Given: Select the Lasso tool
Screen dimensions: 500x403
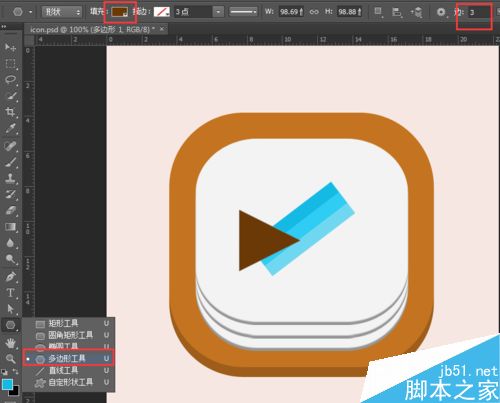Looking at the screenshot, I should click(x=10, y=80).
